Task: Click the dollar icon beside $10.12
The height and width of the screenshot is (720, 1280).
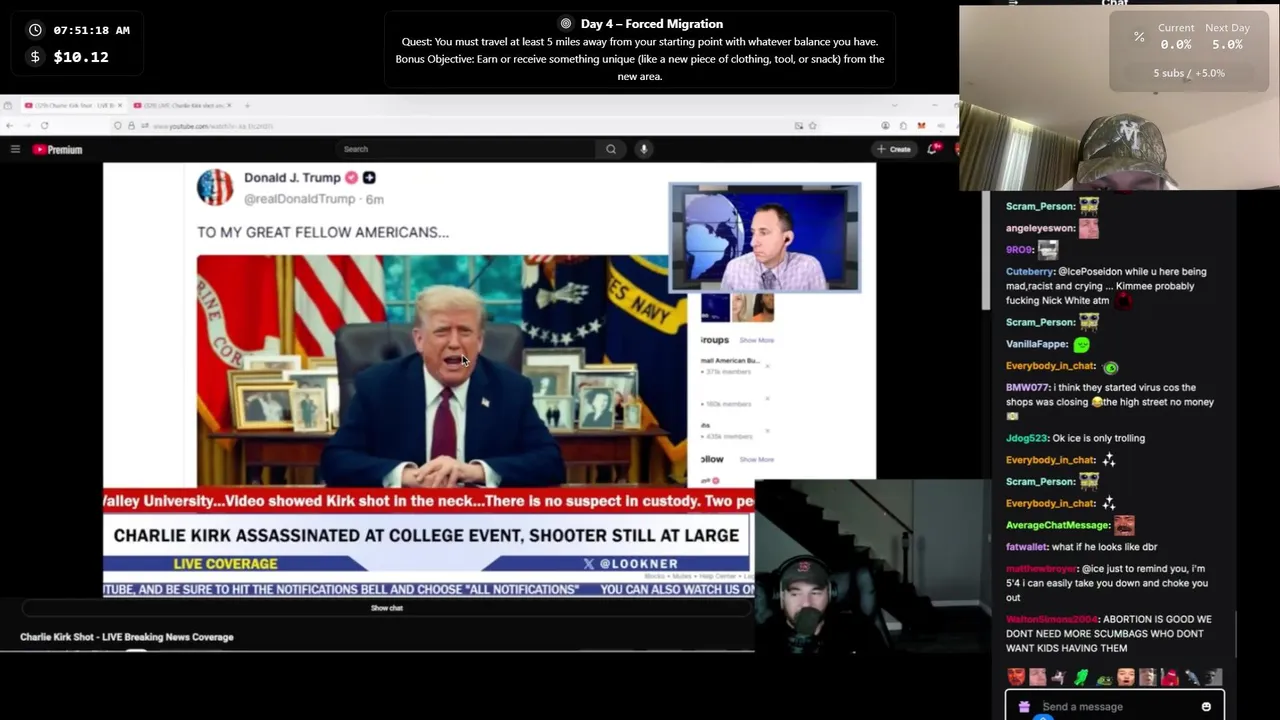Action: [35, 57]
